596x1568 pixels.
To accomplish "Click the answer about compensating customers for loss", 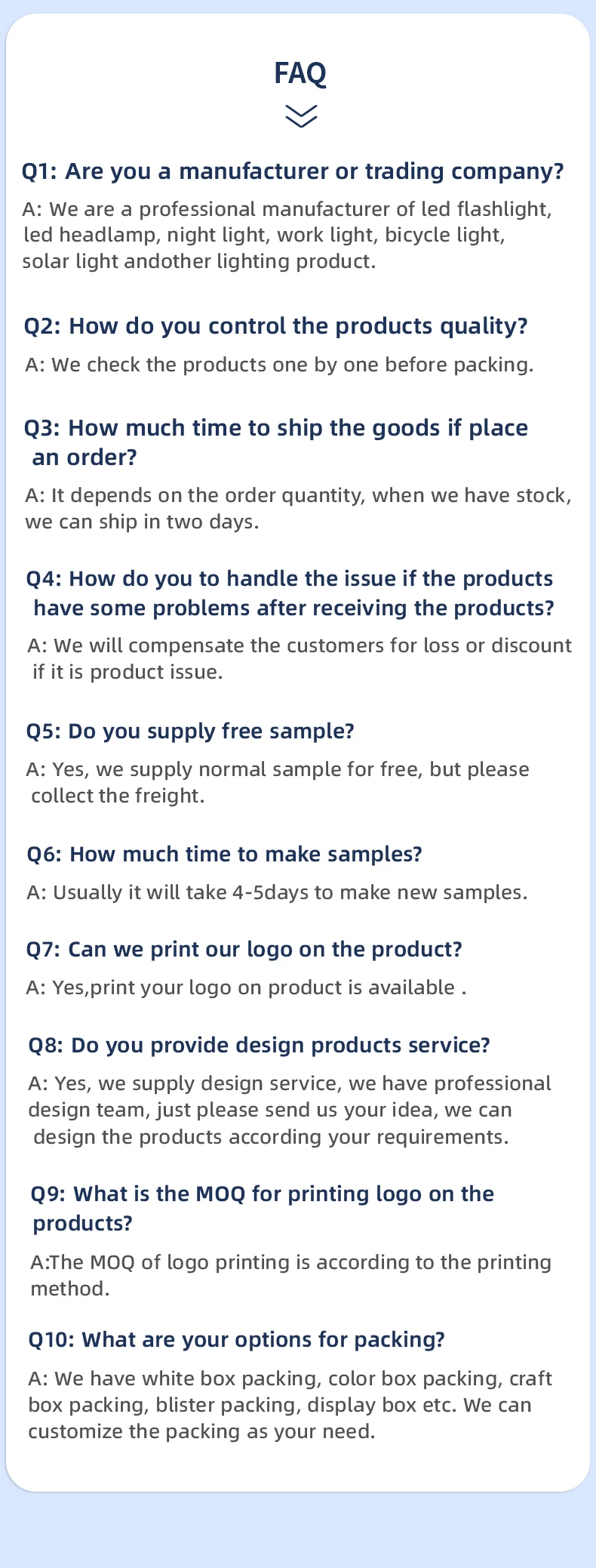I will click(300, 659).
